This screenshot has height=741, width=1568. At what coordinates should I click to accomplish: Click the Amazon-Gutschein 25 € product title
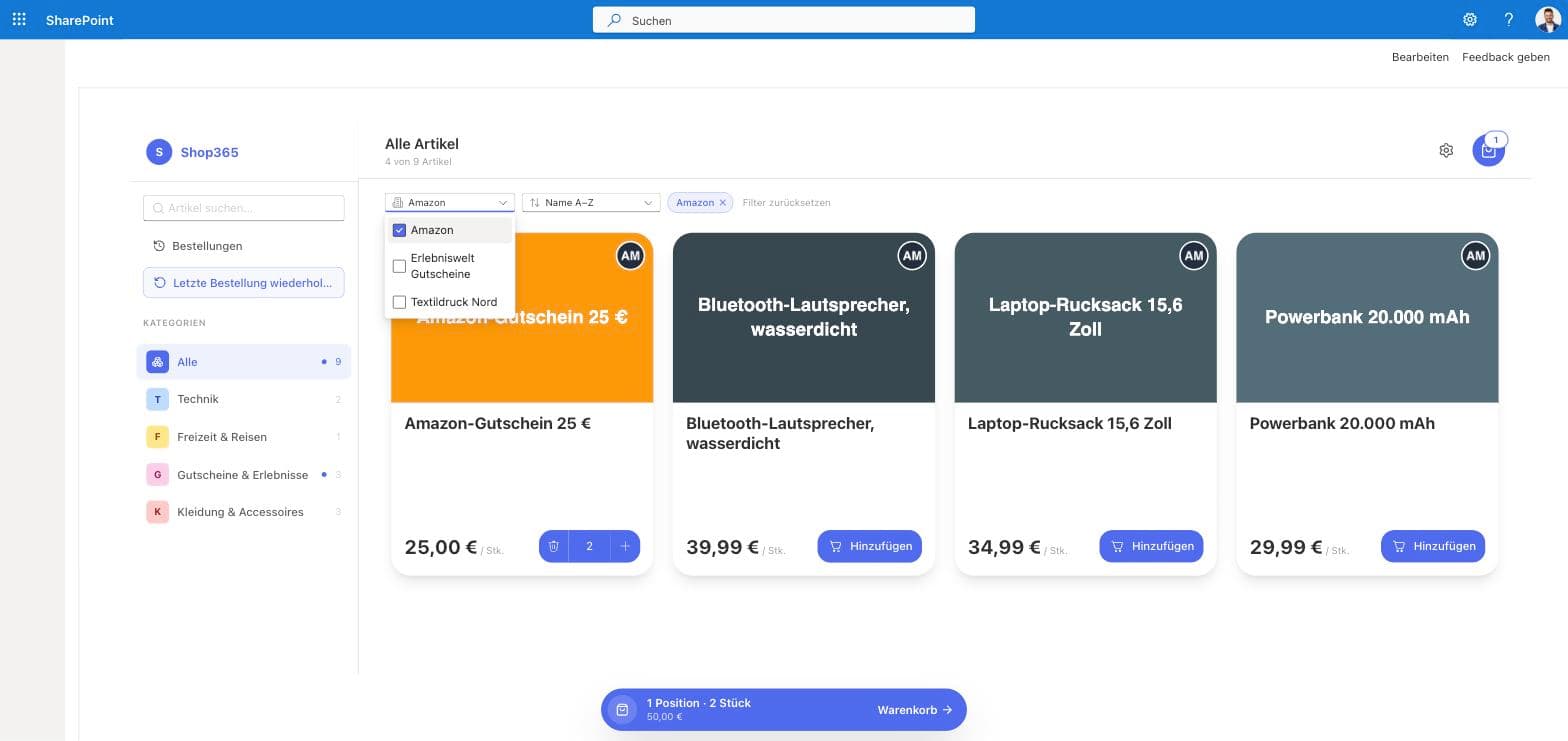(498, 424)
